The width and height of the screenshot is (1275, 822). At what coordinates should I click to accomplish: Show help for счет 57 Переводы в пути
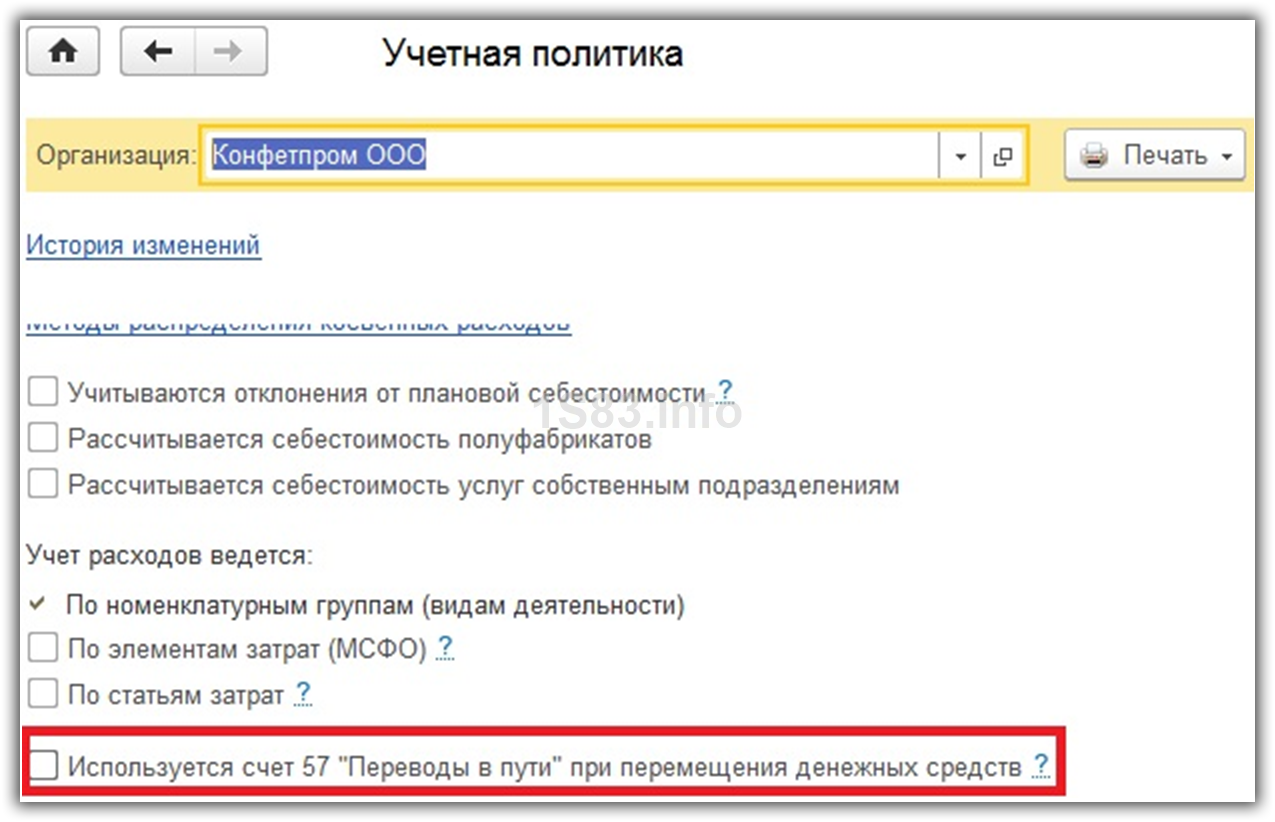(1041, 766)
